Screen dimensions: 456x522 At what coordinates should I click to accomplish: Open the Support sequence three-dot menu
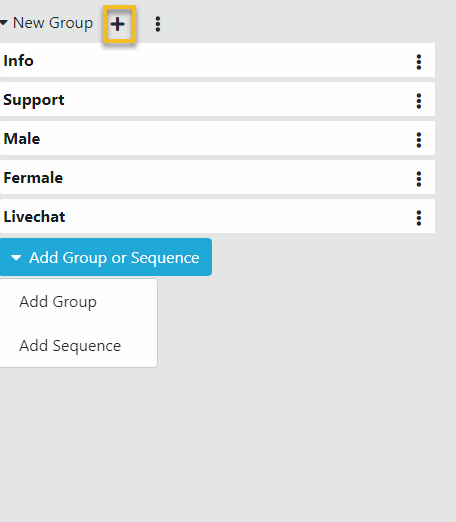(x=419, y=101)
